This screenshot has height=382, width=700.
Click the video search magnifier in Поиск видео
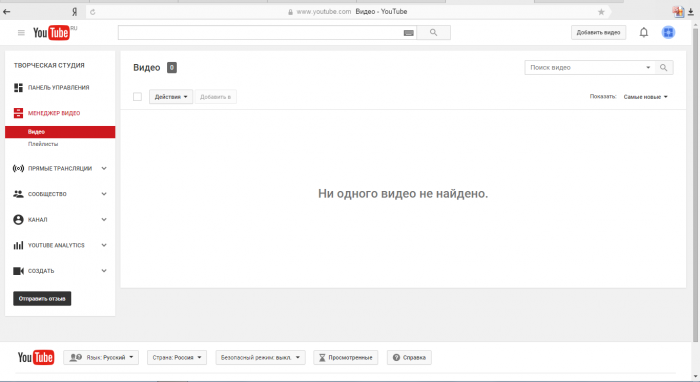click(664, 67)
